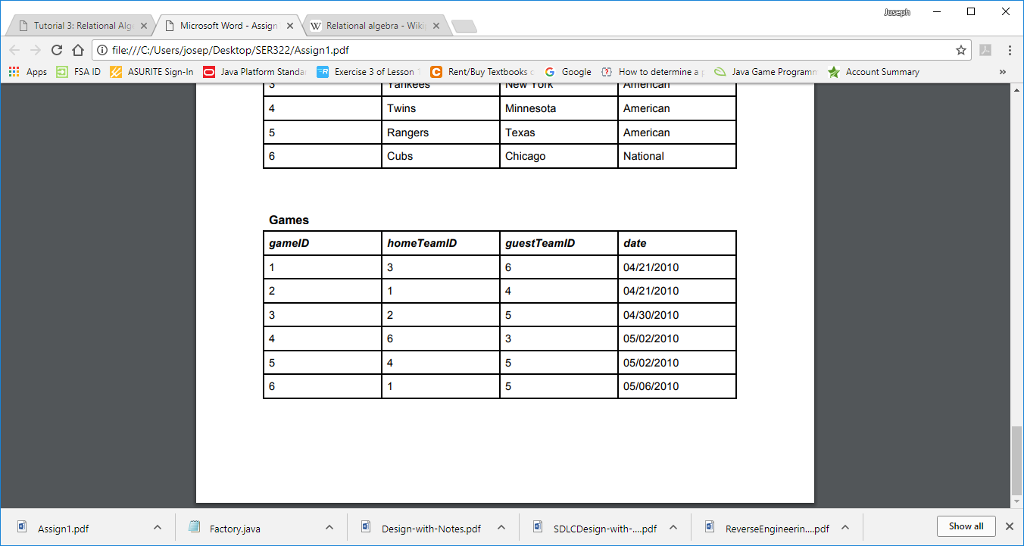This screenshot has height=546, width=1024.
Task: Open the Chrome three-dot menu
Action: click(x=1010, y=50)
